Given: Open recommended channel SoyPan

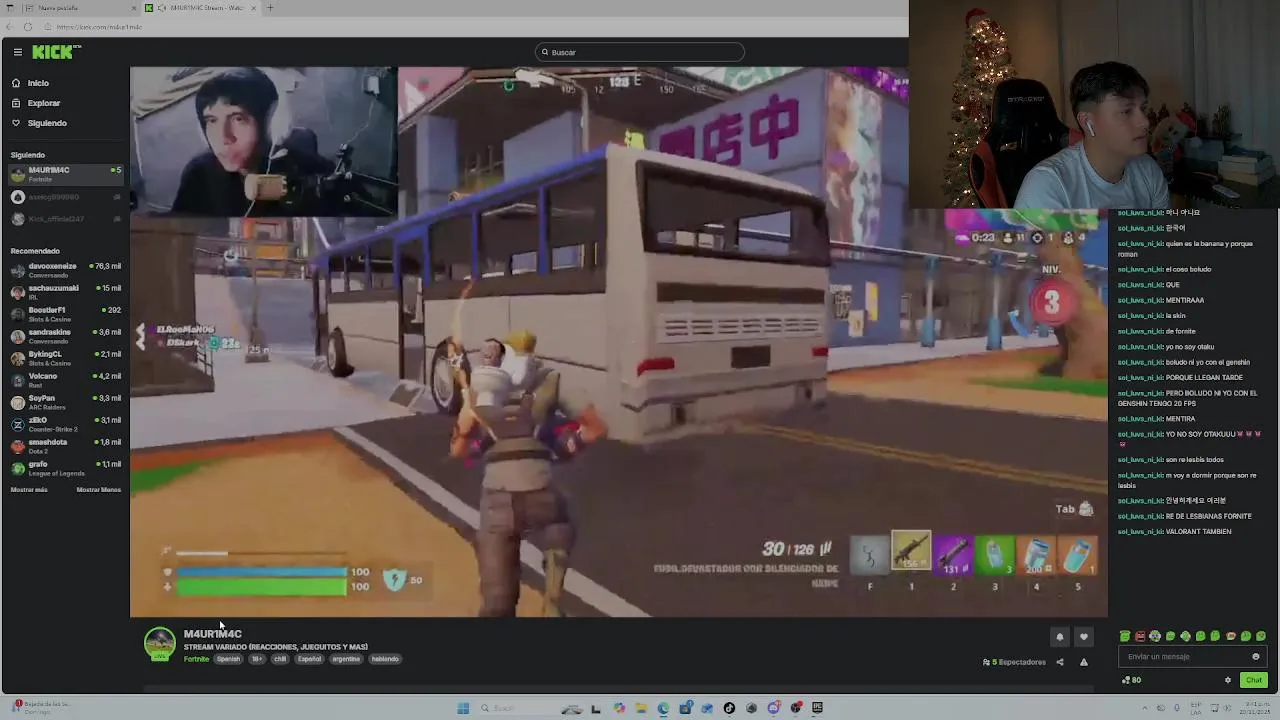Looking at the screenshot, I should [65, 401].
